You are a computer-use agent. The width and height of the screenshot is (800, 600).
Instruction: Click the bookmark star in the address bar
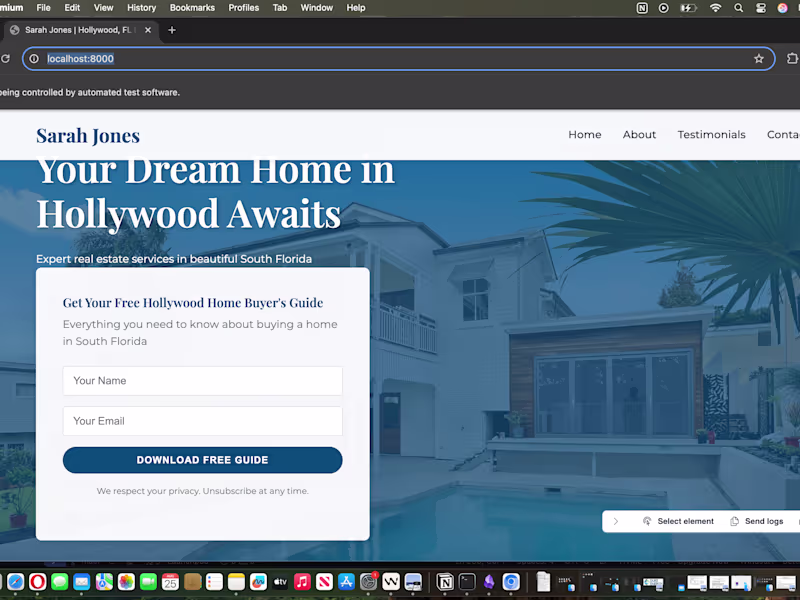pyautogui.click(x=759, y=58)
